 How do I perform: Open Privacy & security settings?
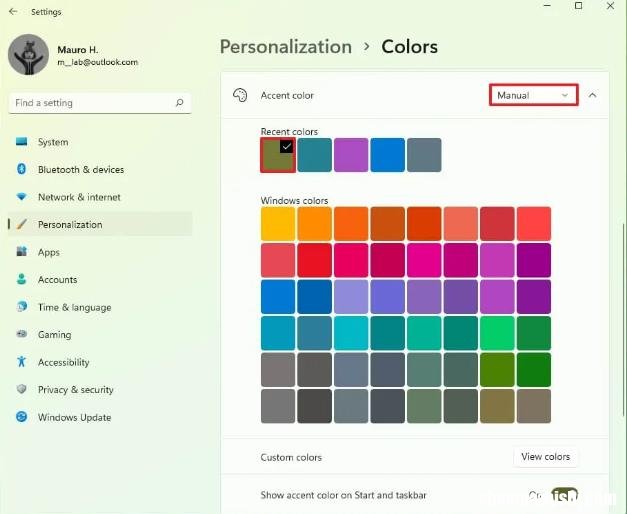100,389
